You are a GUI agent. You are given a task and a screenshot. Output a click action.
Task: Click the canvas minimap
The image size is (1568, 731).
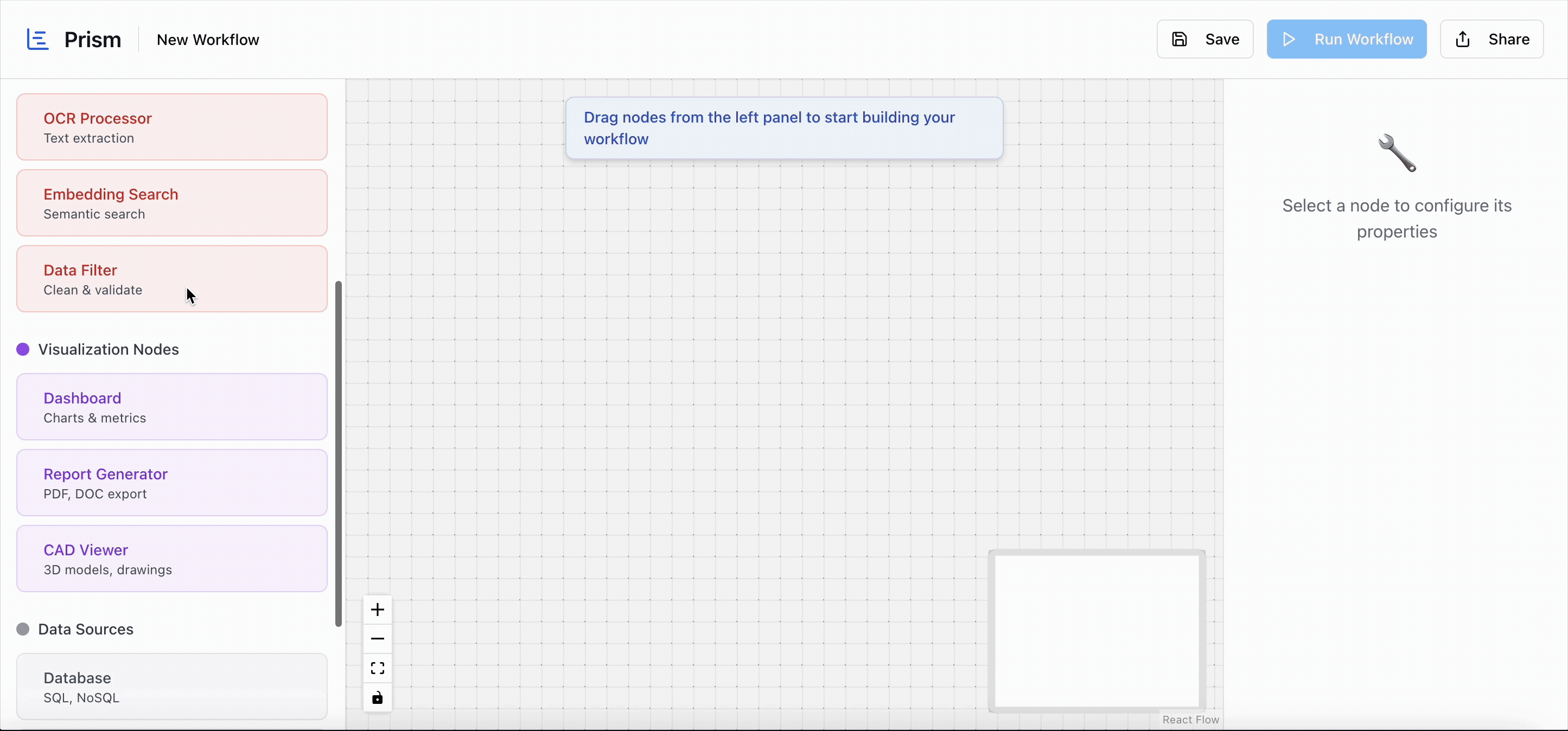1097,631
